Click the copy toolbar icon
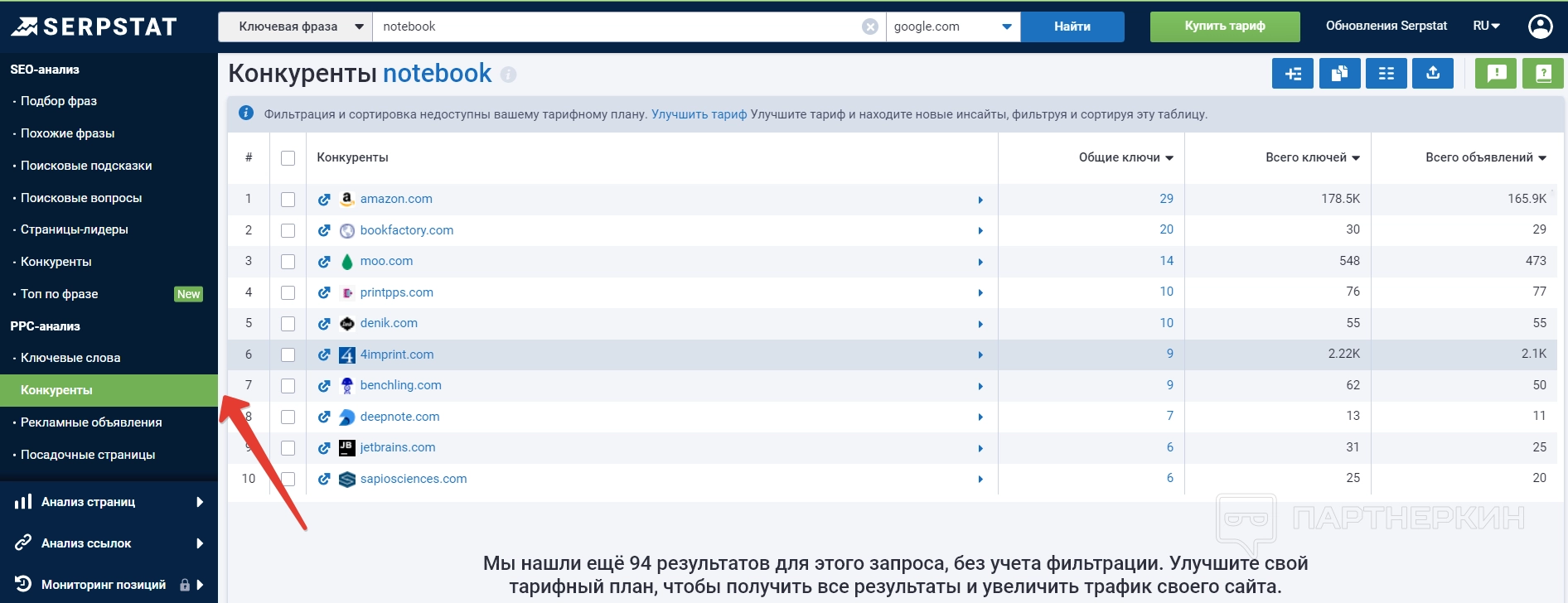The width and height of the screenshot is (1568, 603). coord(1339,74)
